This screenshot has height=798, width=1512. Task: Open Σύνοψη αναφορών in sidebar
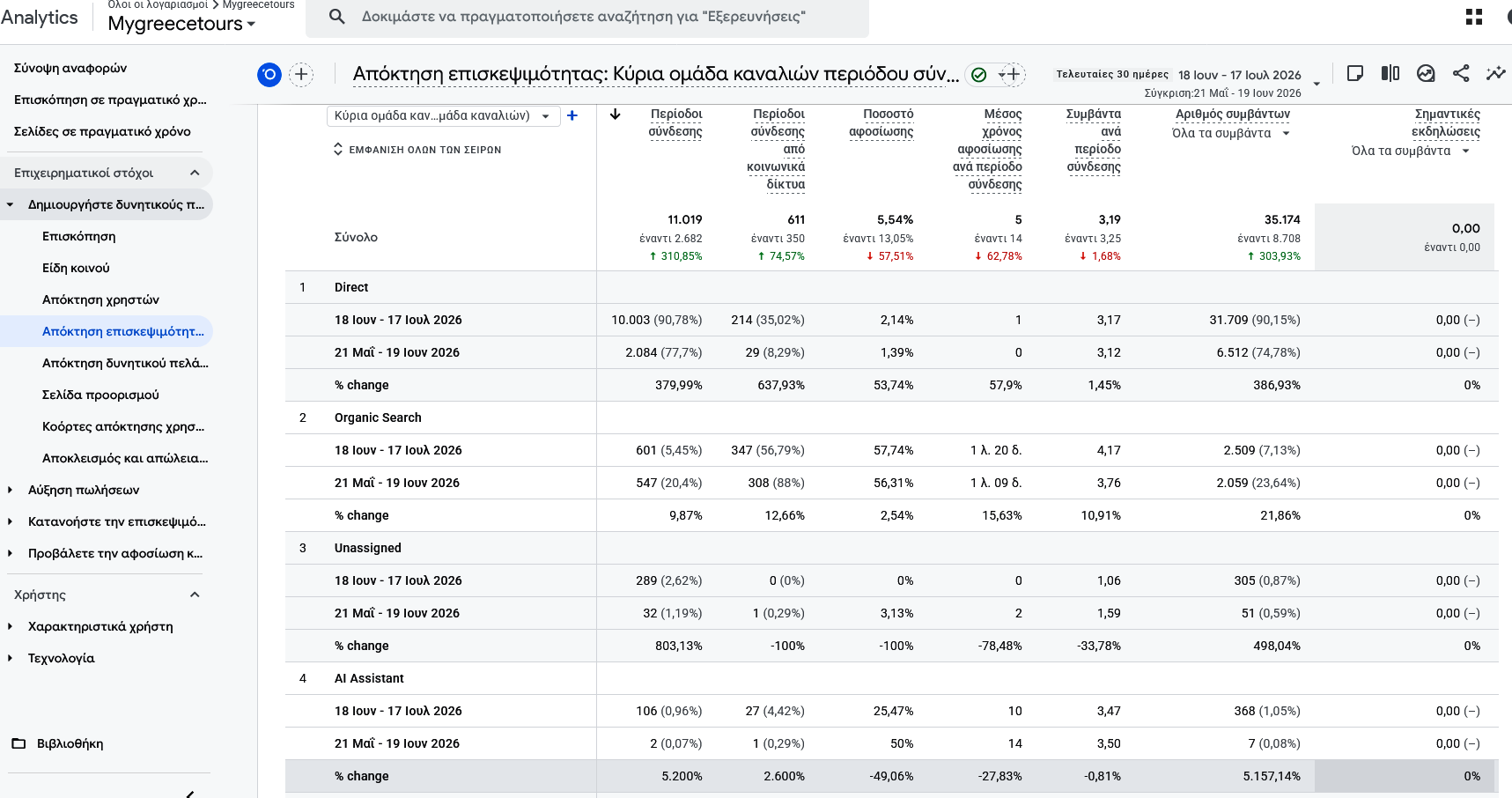(70, 68)
